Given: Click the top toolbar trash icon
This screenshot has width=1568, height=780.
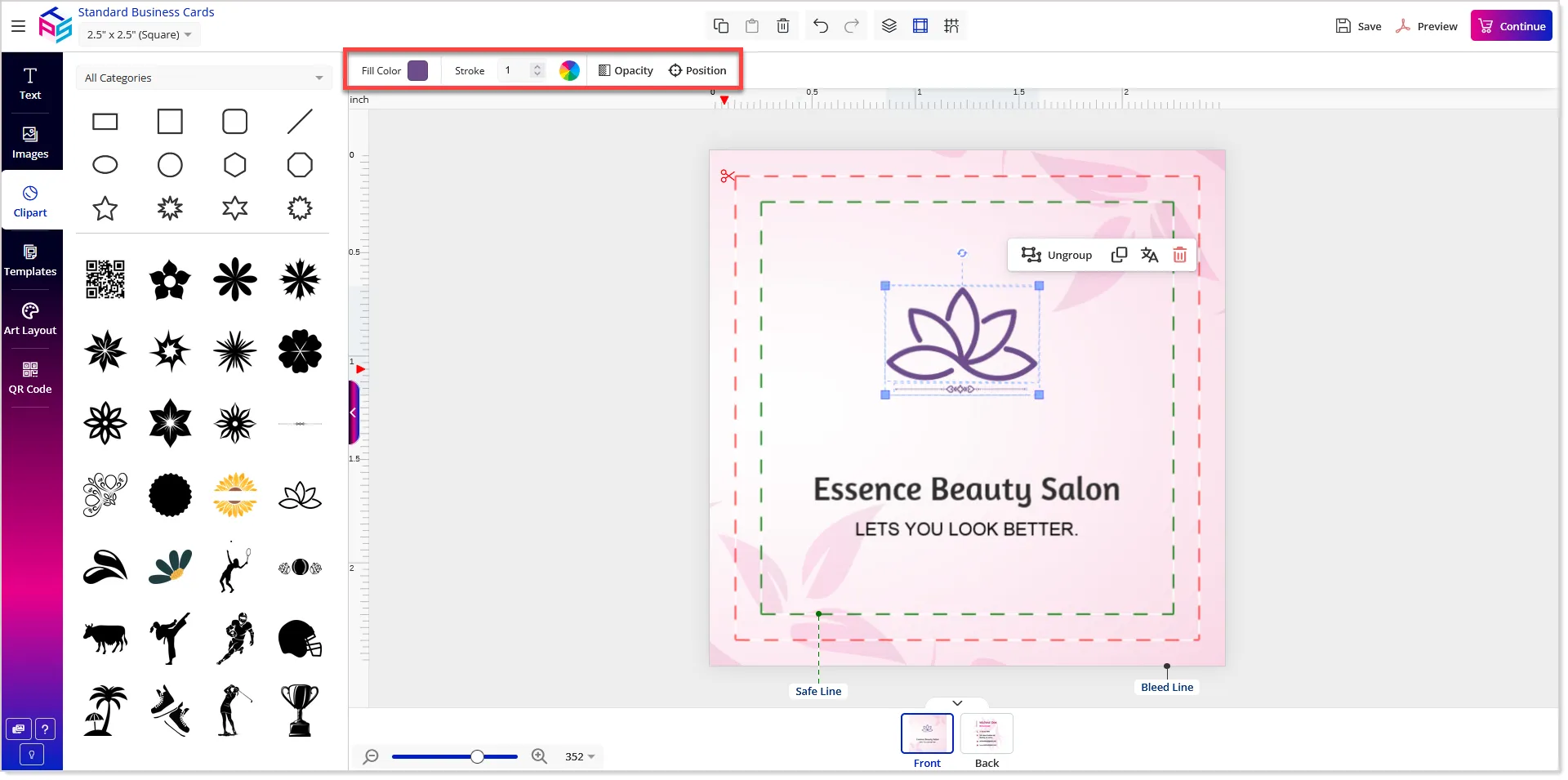Looking at the screenshot, I should [783, 26].
